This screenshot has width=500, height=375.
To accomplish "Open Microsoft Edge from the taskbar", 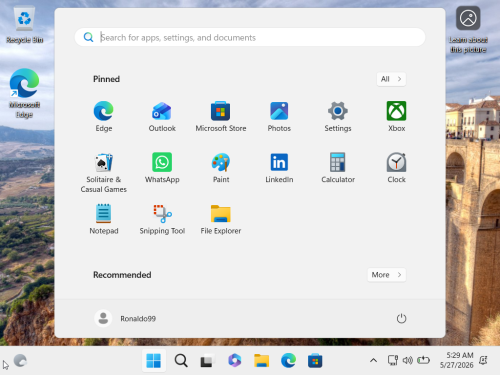I will (288, 361).
